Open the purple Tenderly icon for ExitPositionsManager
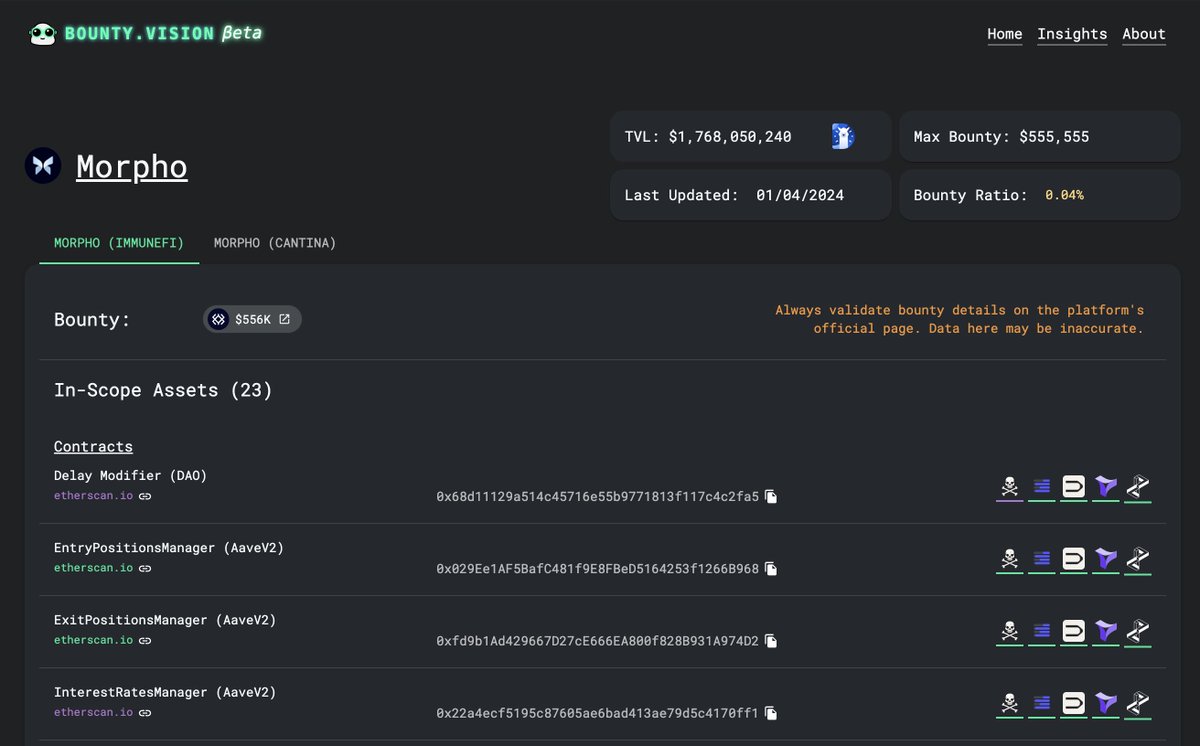The width and height of the screenshot is (1200, 746). (x=1105, y=631)
